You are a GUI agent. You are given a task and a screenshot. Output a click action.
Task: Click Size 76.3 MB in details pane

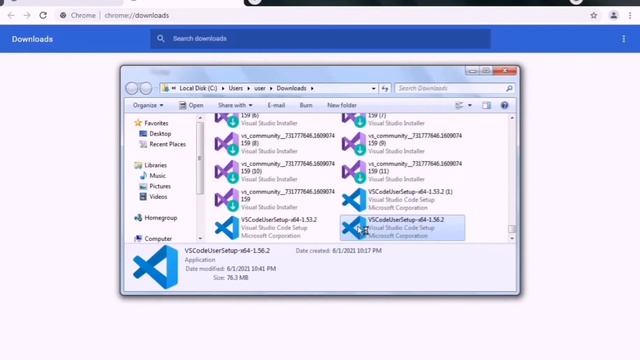point(231,278)
